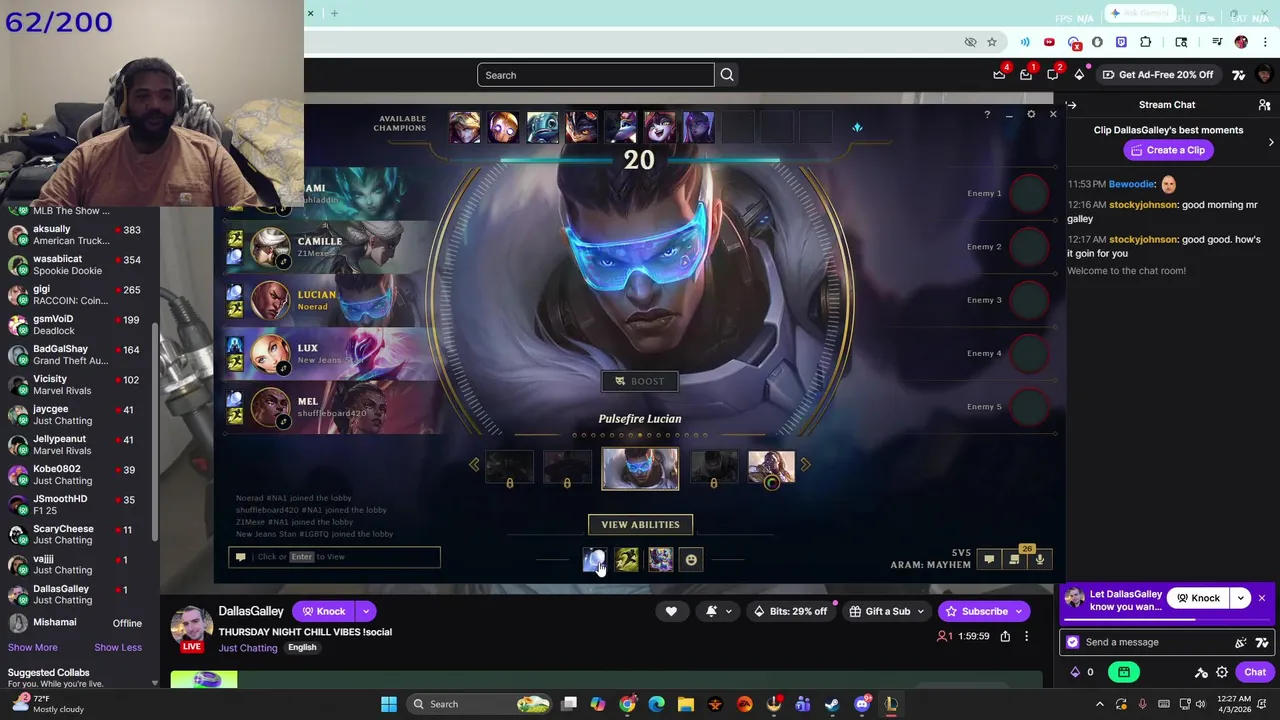Open the Chrome three-dot menu

1266,42
